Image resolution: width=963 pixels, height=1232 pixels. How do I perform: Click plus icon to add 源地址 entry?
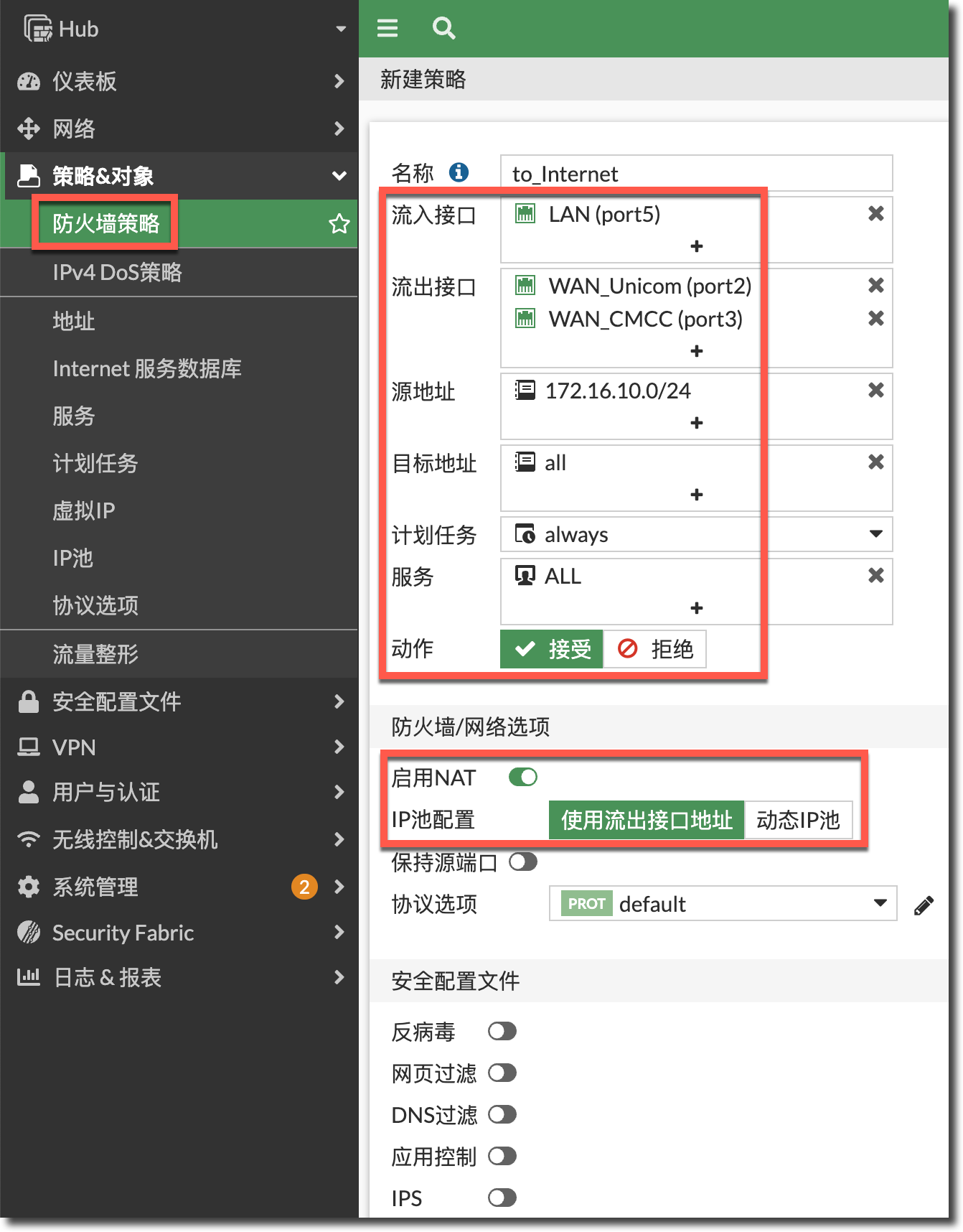(696, 423)
